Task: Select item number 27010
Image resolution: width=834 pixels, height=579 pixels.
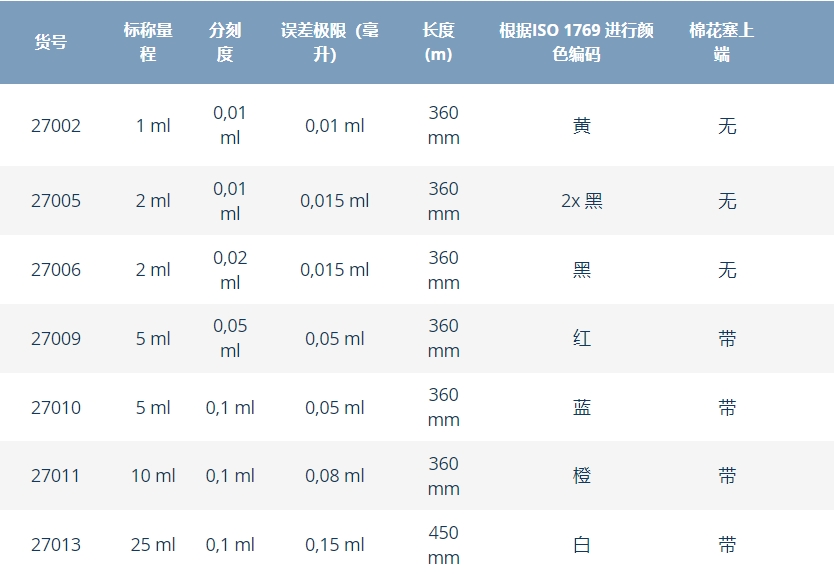Action: tap(56, 408)
